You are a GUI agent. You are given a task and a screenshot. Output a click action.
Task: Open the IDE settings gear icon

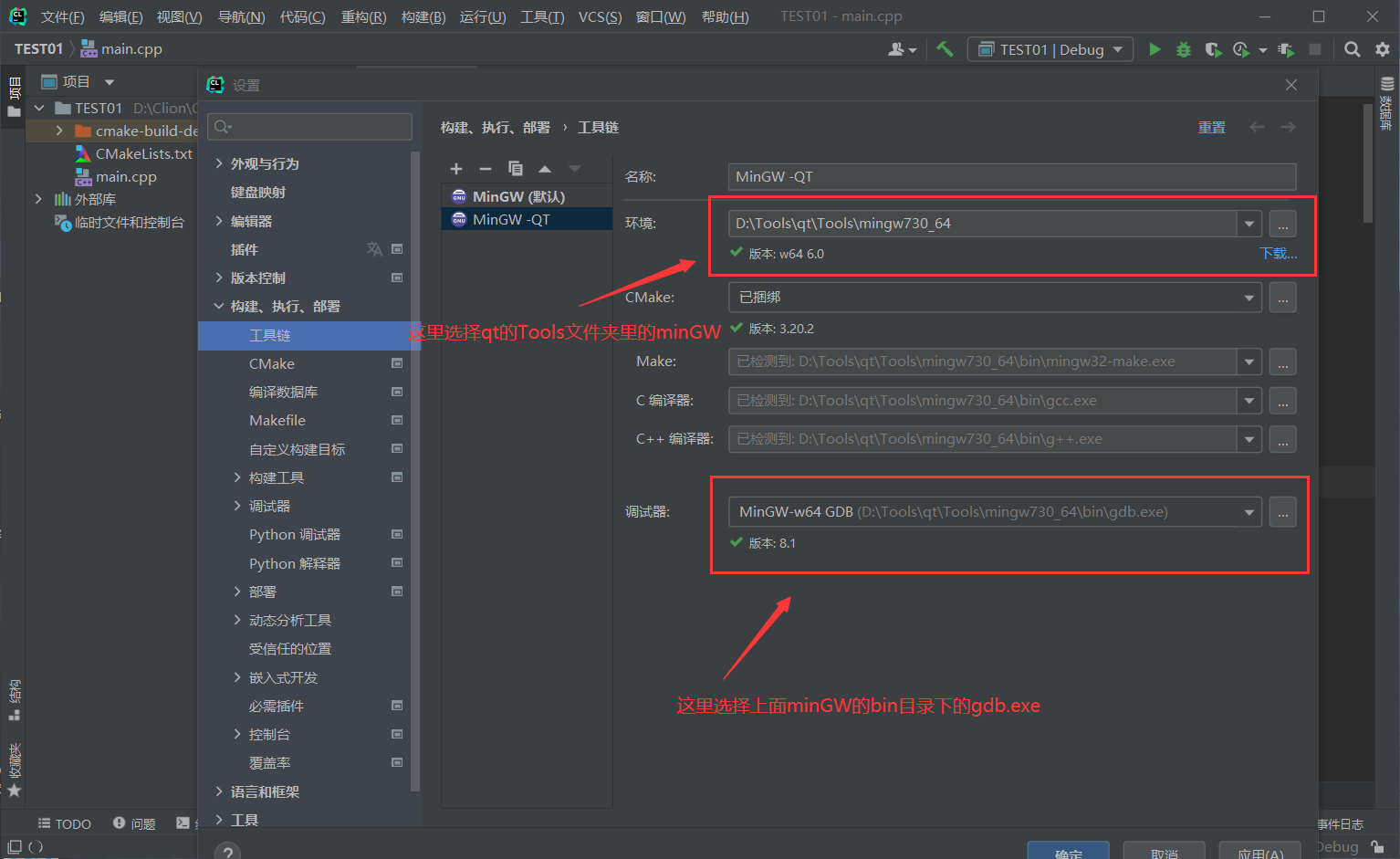(x=1383, y=48)
